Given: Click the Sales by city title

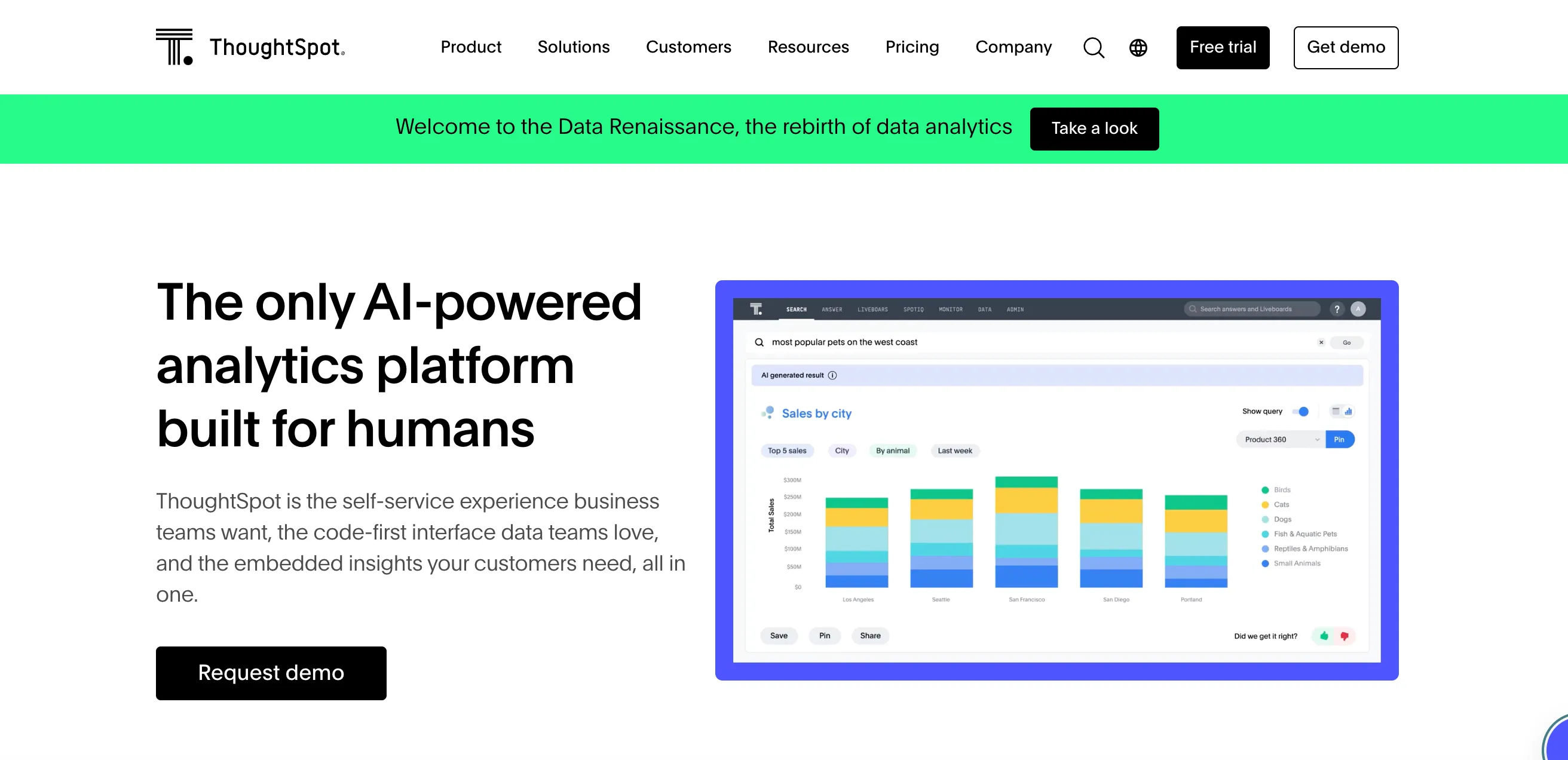Looking at the screenshot, I should (816, 413).
